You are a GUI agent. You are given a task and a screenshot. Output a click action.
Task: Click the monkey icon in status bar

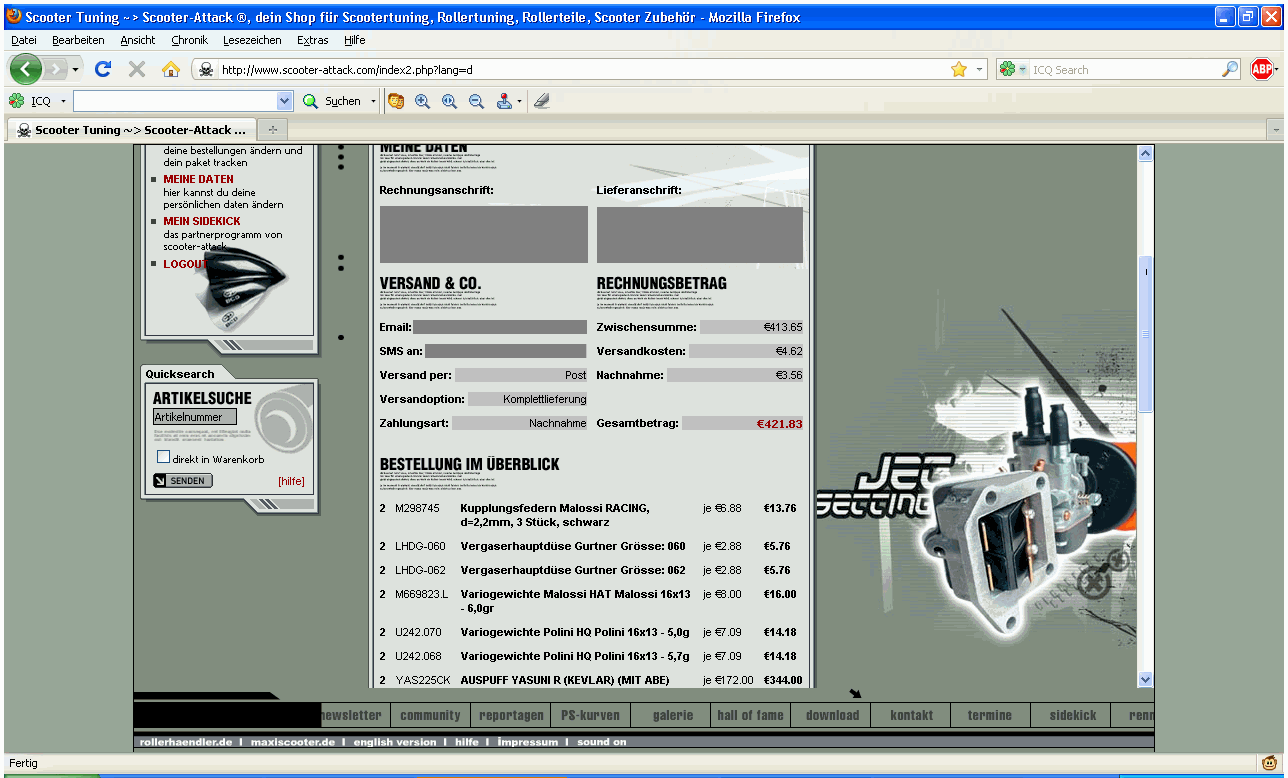[1269, 763]
